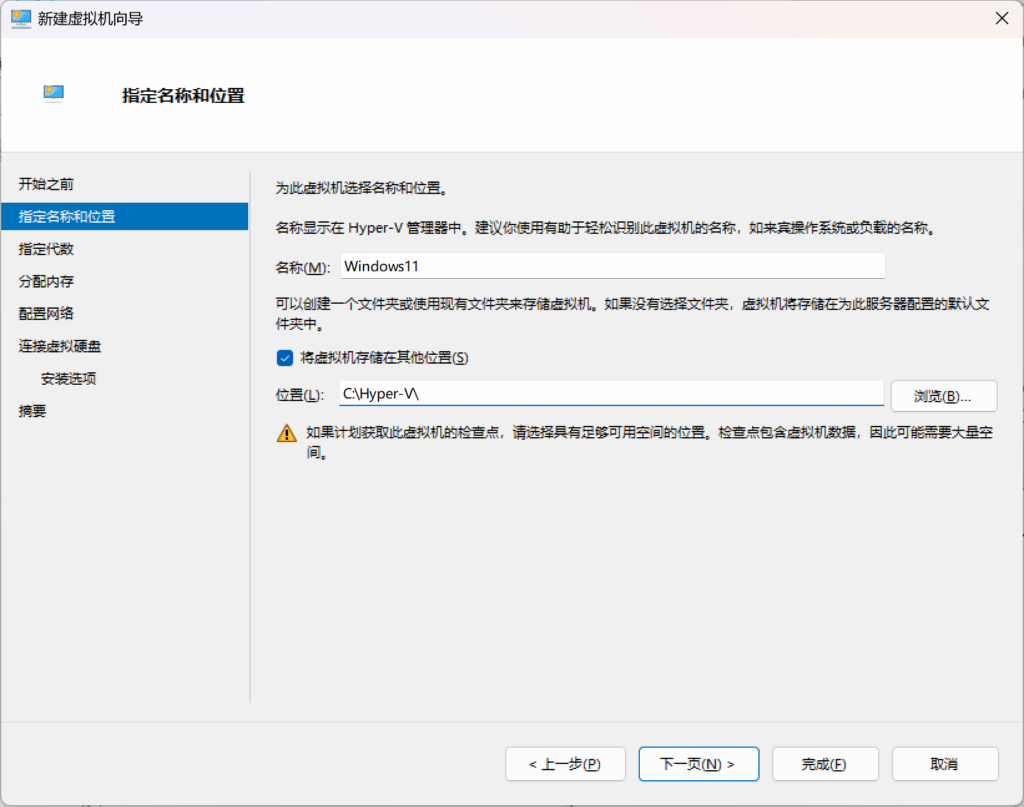
Task: Click the 位置 path field showing C:\Hyper-V\
Action: pos(610,394)
